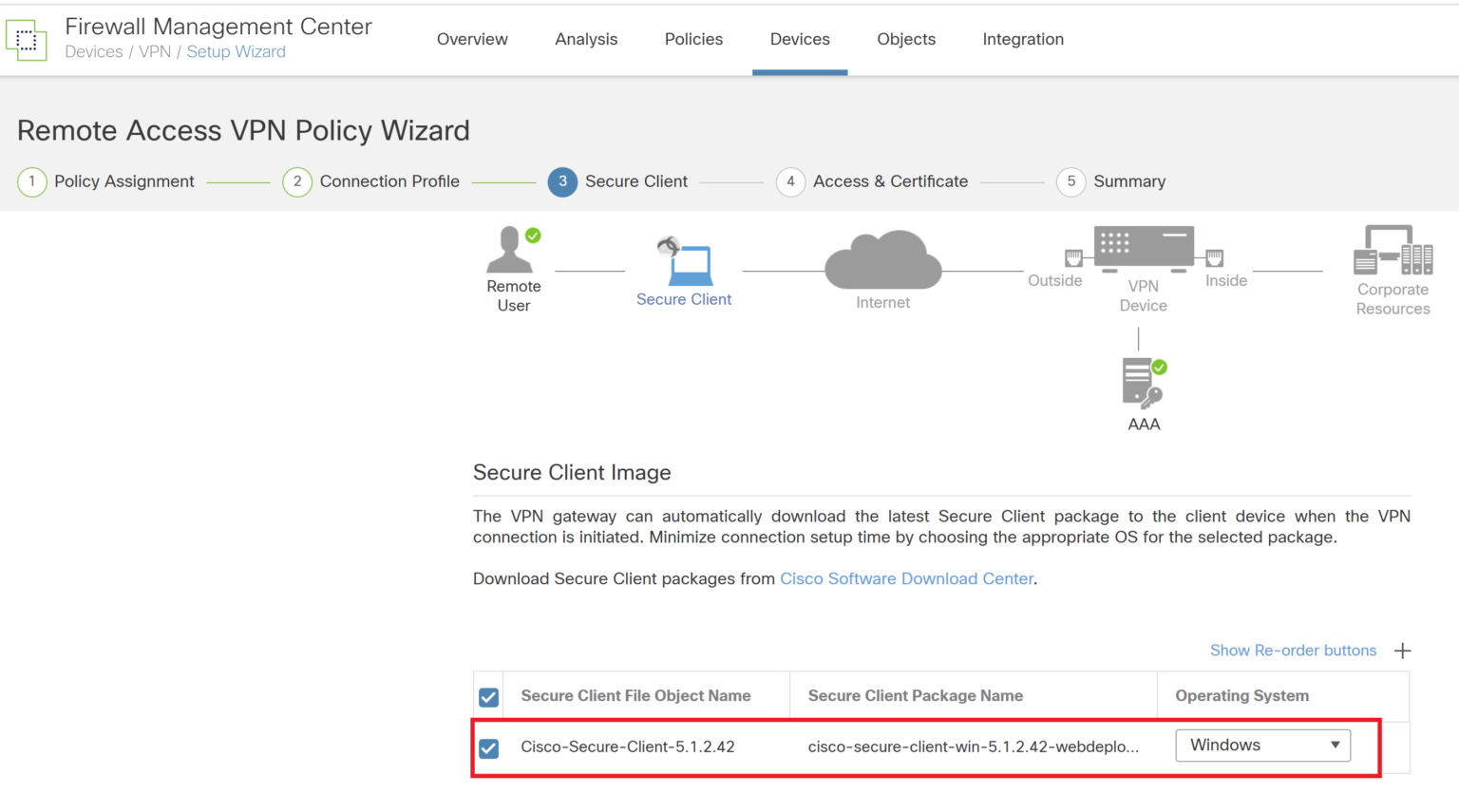1459x812 pixels.
Task: Switch to the Objects tab
Action: (x=905, y=39)
